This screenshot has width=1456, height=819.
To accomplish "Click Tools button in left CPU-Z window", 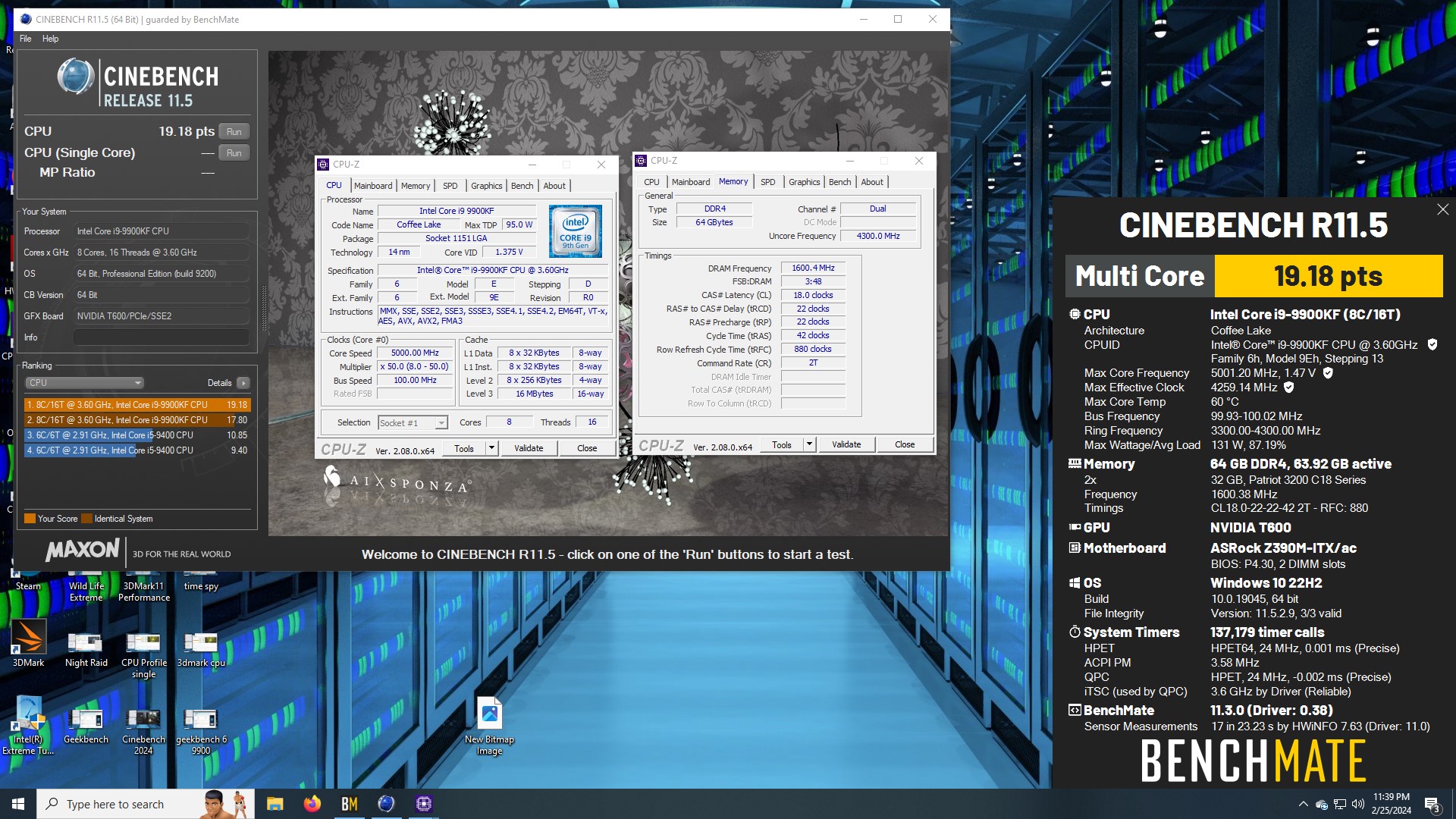I will click(x=464, y=448).
